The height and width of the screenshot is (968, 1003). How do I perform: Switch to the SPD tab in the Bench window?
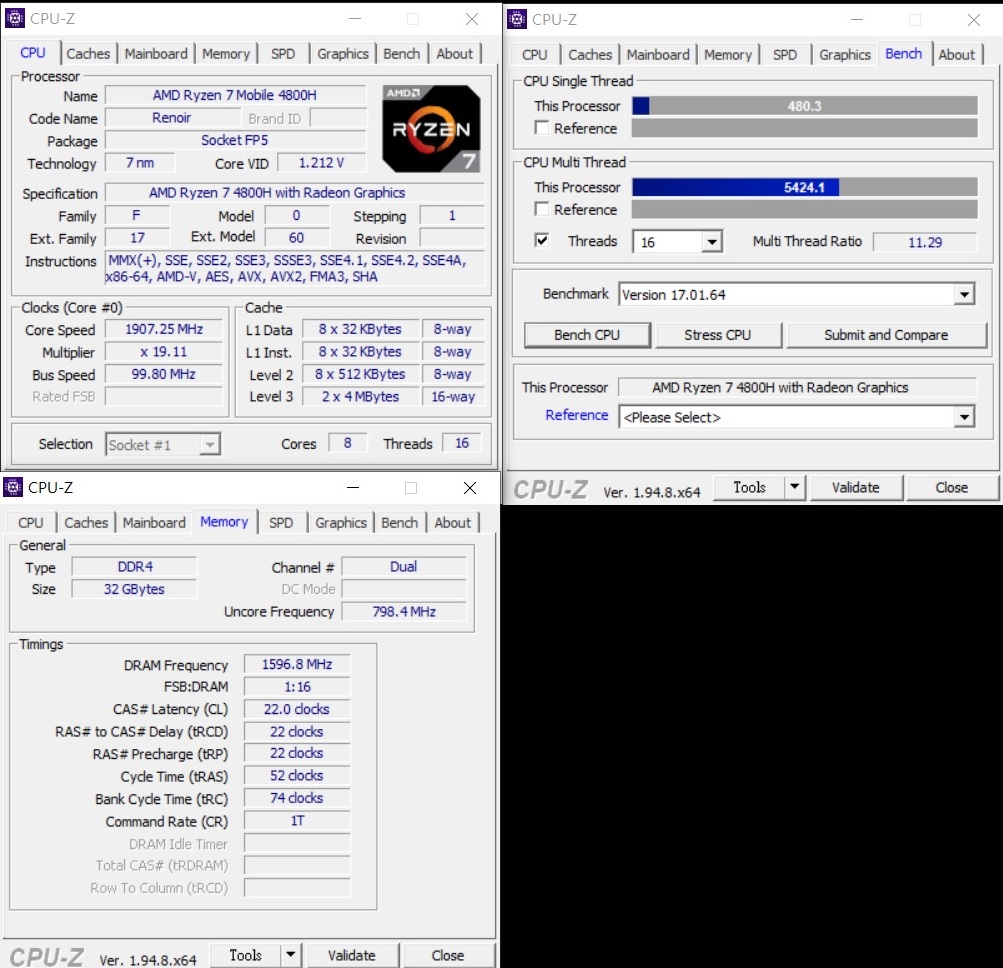coord(785,54)
